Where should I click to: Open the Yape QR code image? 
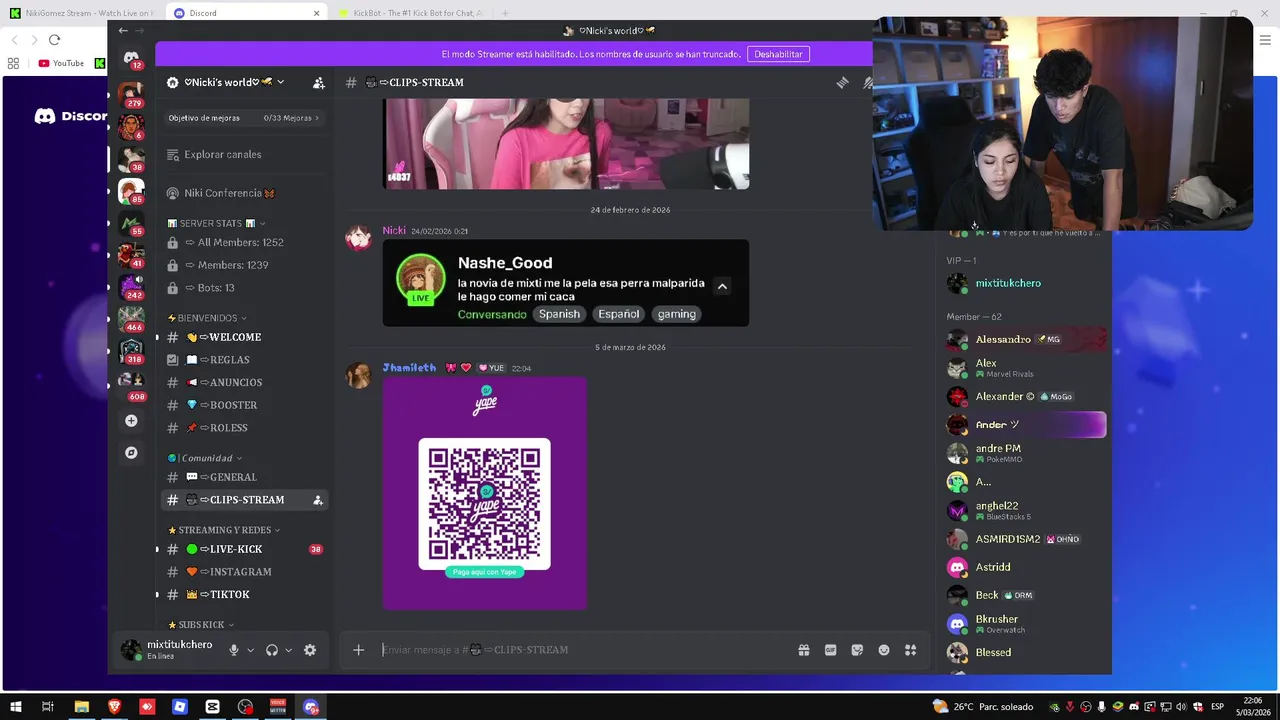click(485, 493)
